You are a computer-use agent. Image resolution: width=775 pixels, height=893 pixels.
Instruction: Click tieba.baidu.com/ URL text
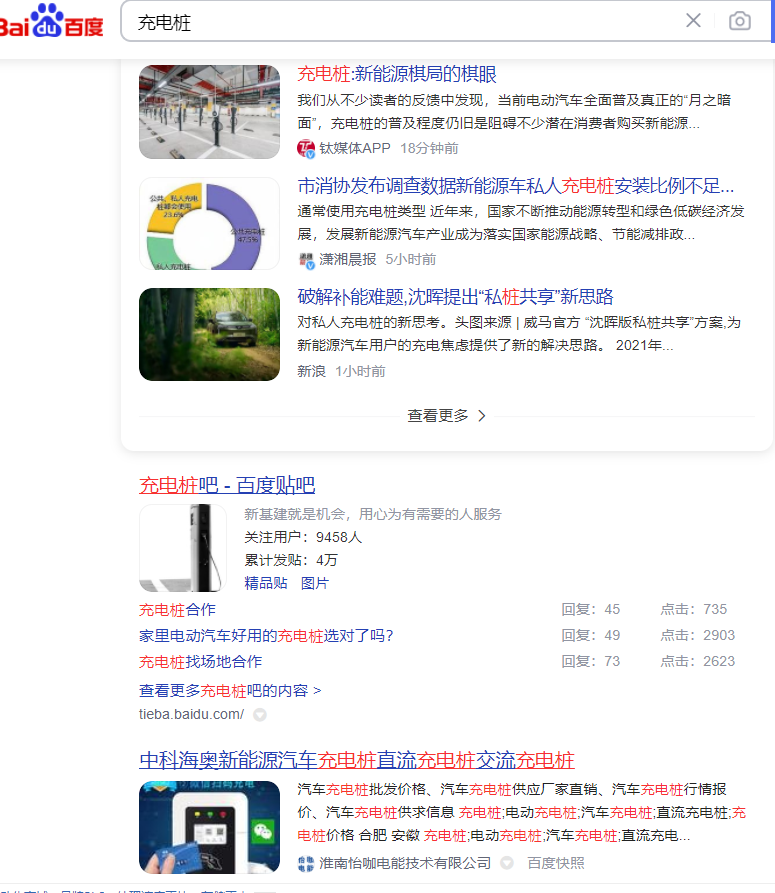click(191, 714)
